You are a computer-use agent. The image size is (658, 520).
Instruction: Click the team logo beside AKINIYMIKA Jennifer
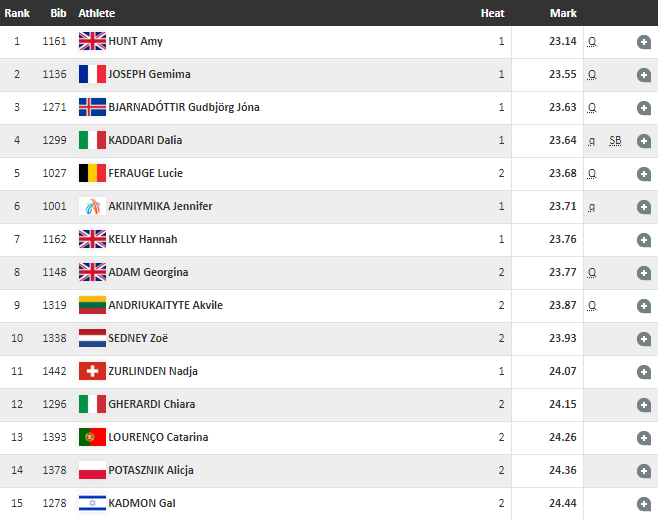pyautogui.click(x=92, y=206)
